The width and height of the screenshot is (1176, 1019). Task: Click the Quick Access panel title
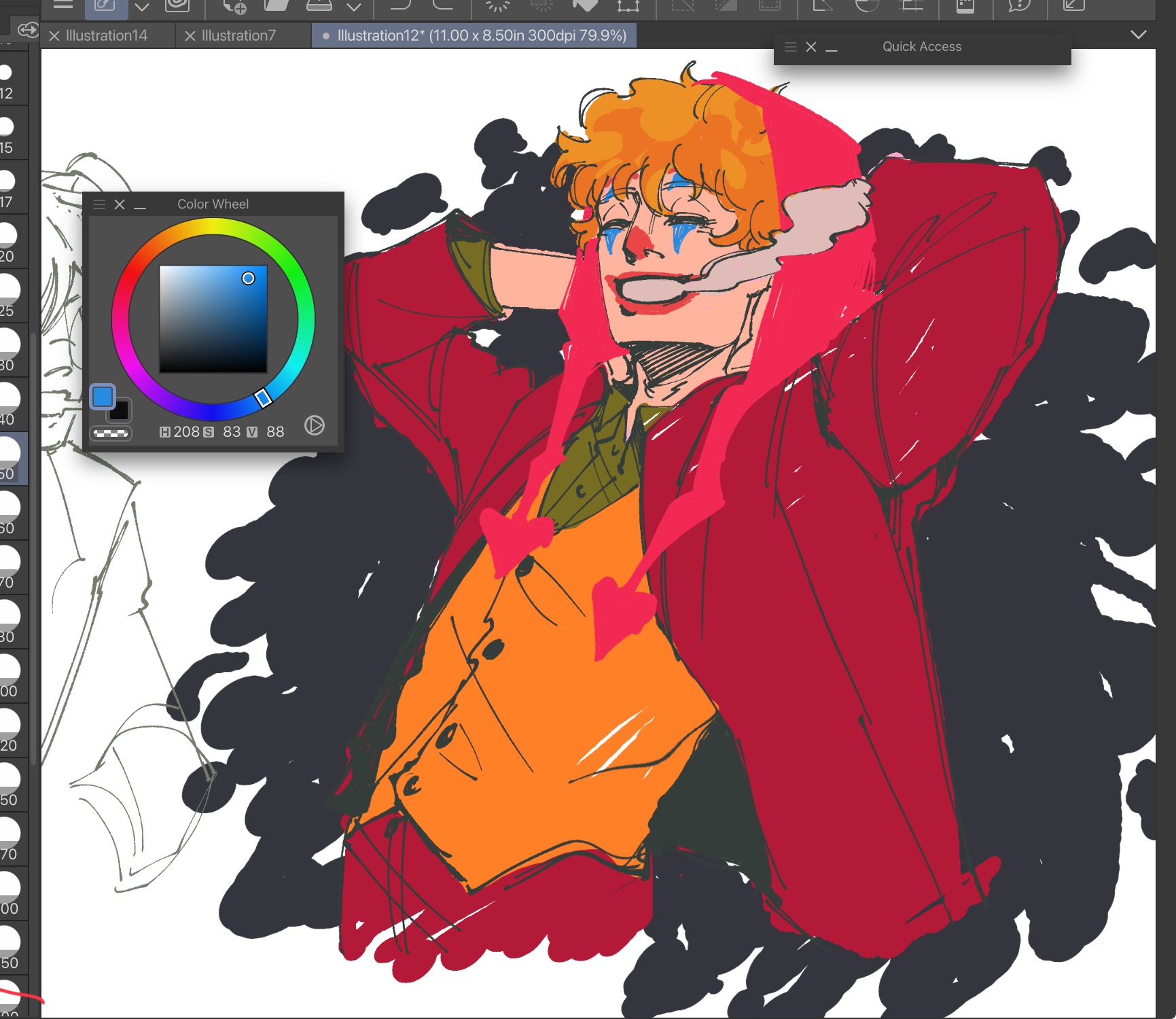tap(921, 47)
